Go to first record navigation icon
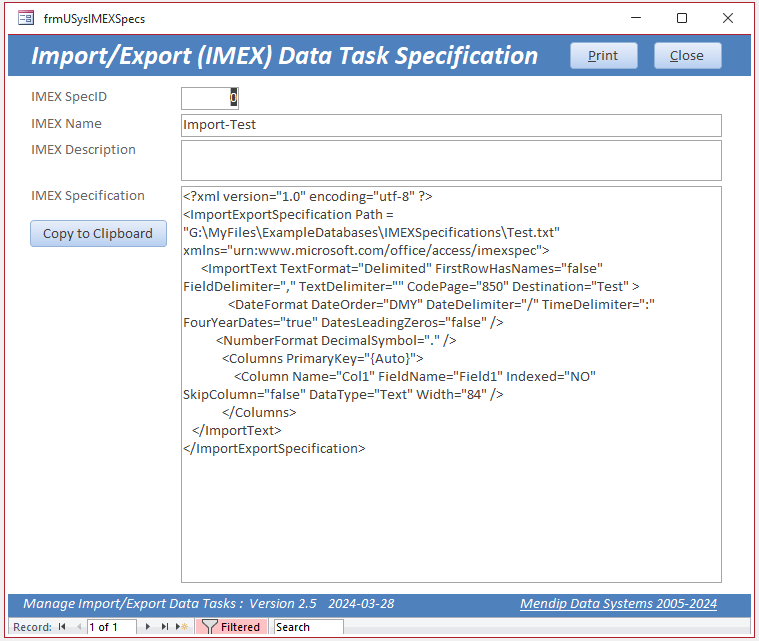Screen dimensions: 759x641 coord(62,626)
